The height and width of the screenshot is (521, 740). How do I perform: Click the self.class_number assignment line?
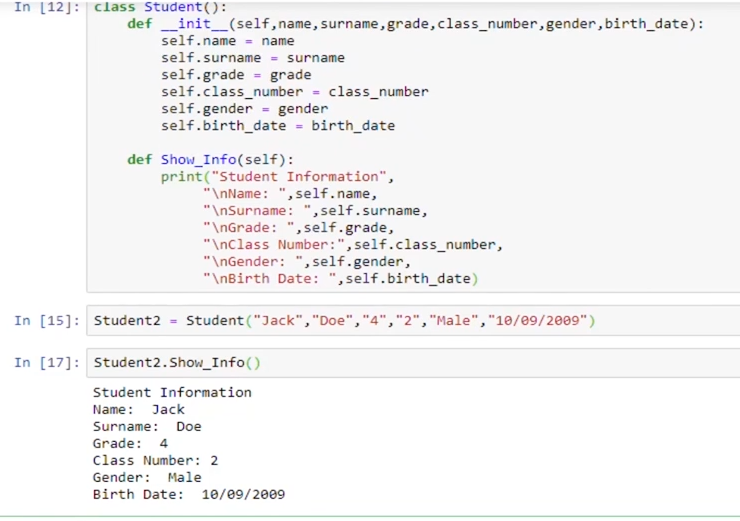click(x=294, y=92)
